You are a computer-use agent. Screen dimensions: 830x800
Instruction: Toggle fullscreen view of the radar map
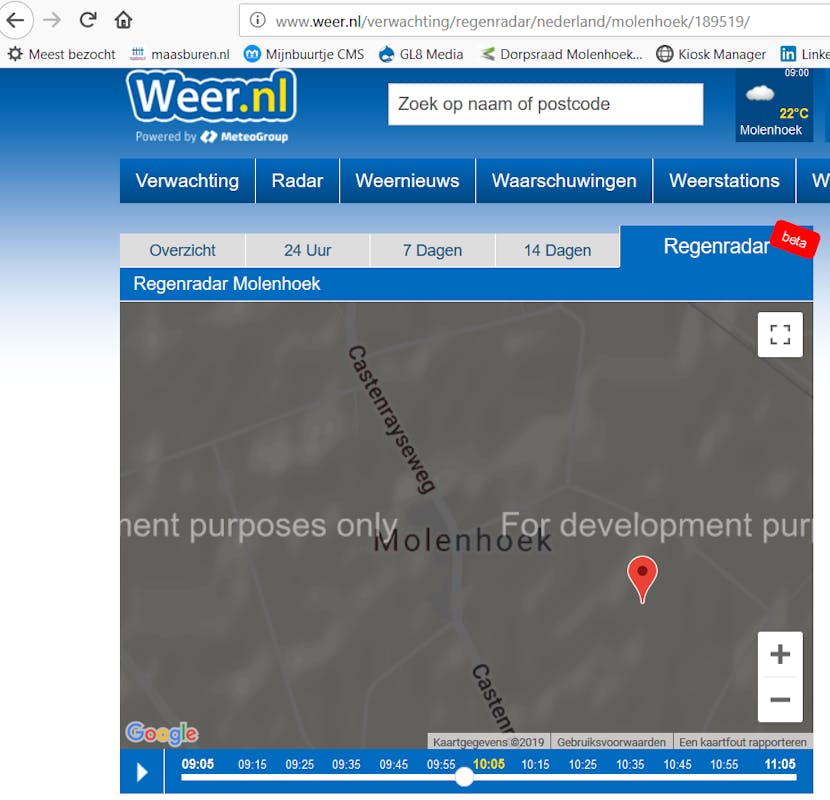click(780, 334)
